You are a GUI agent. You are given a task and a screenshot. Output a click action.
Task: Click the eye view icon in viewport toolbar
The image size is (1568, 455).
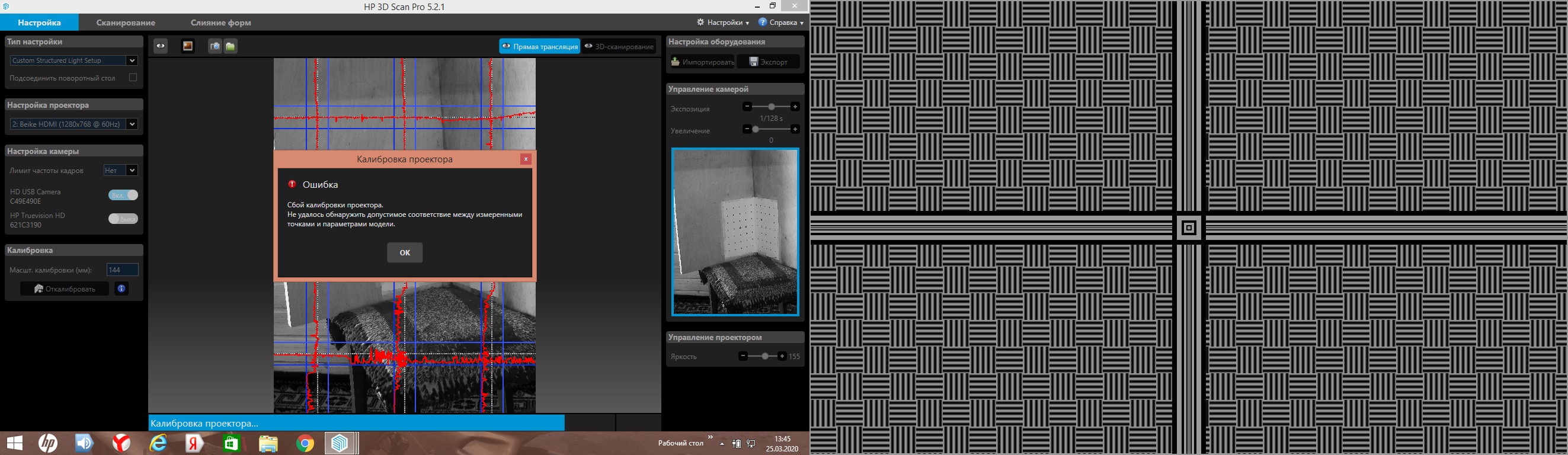click(x=161, y=46)
